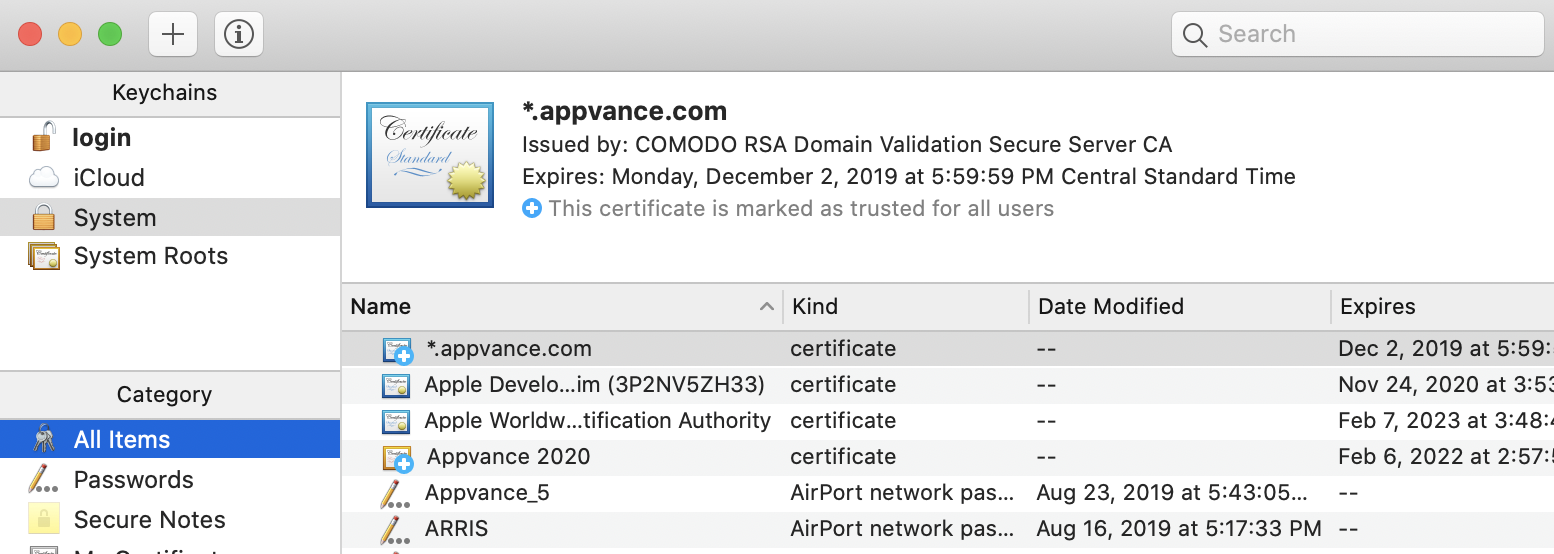Click the Feb 6, 2022 expires cell
The width and height of the screenshot is (1554, 554).
point(1445,457)
